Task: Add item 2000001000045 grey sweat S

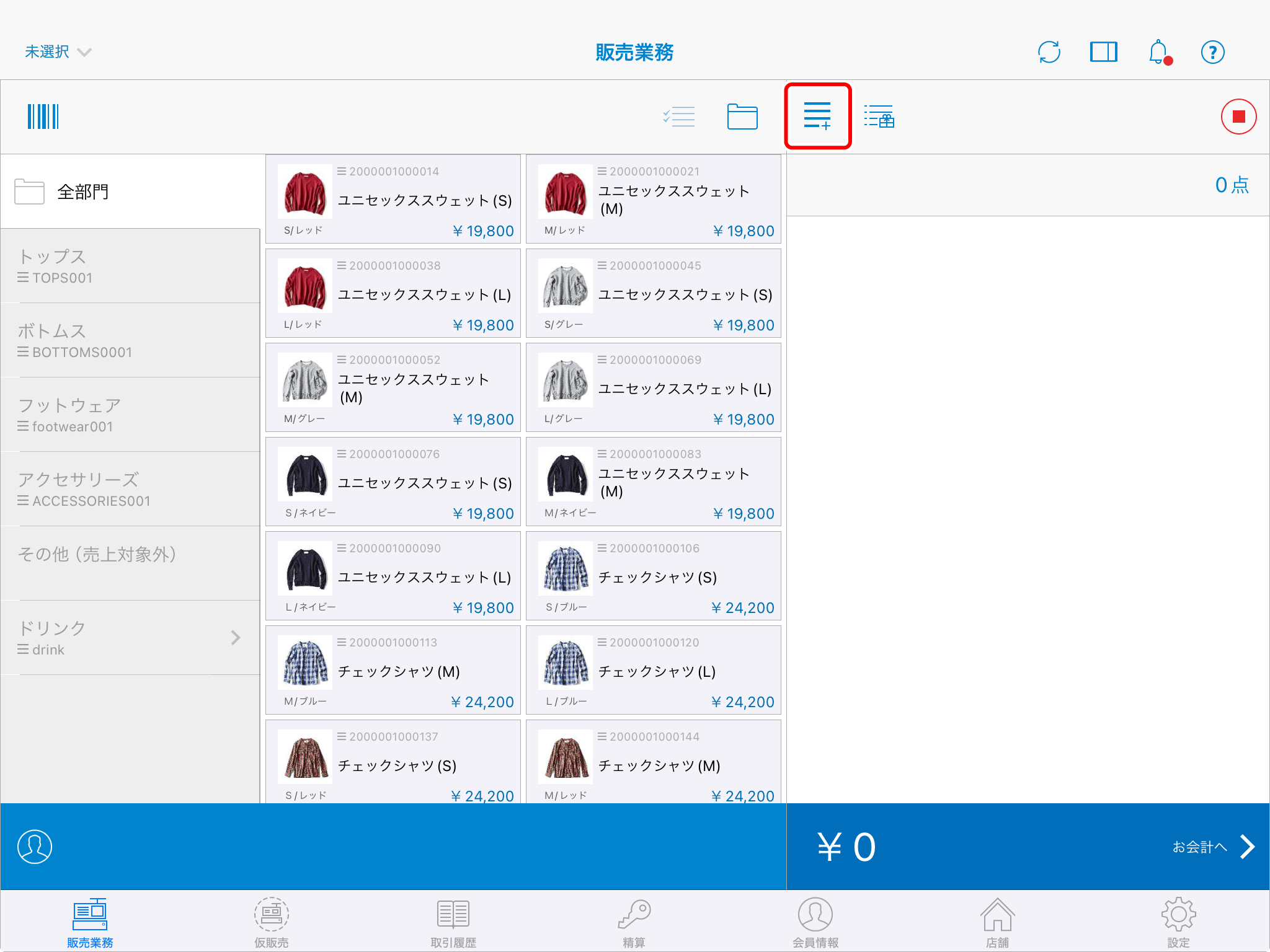Action: [x=654, y=293]
